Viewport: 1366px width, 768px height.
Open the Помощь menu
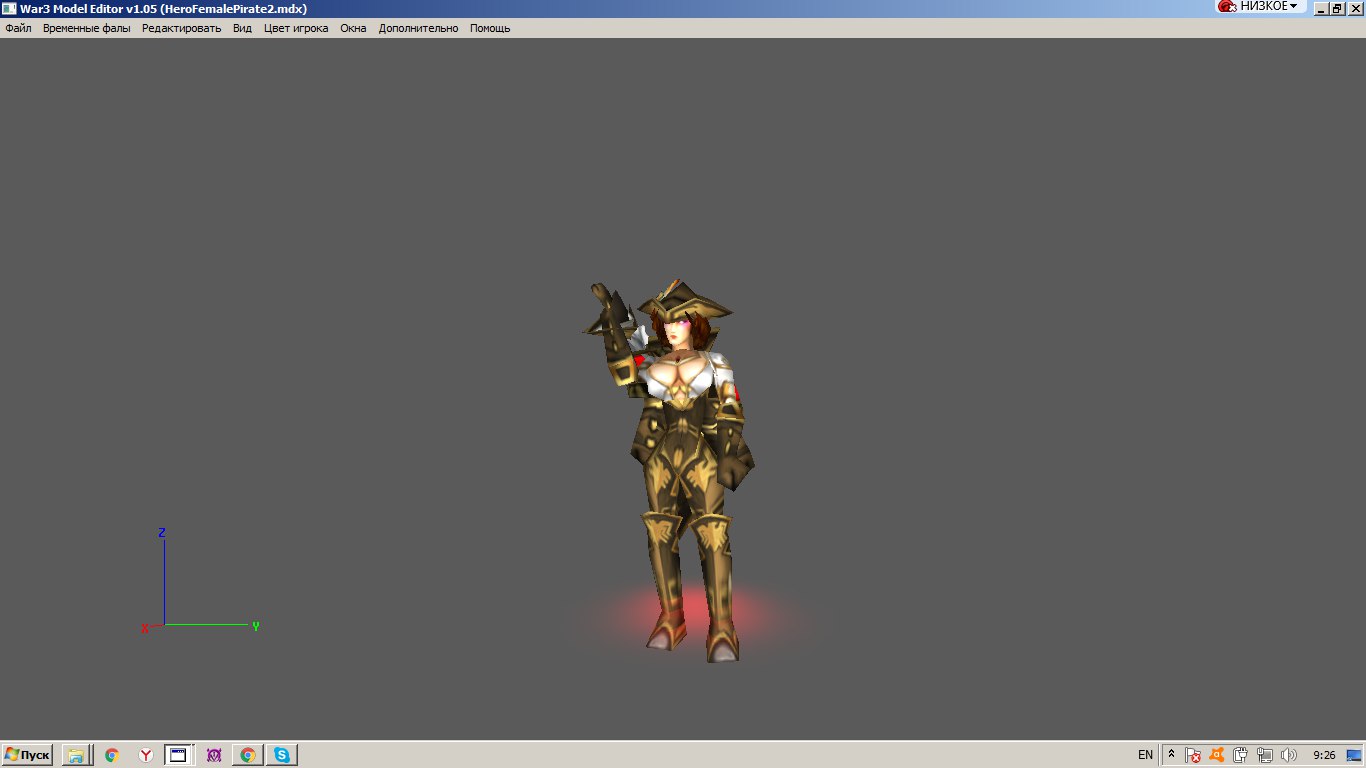point(490,28)
